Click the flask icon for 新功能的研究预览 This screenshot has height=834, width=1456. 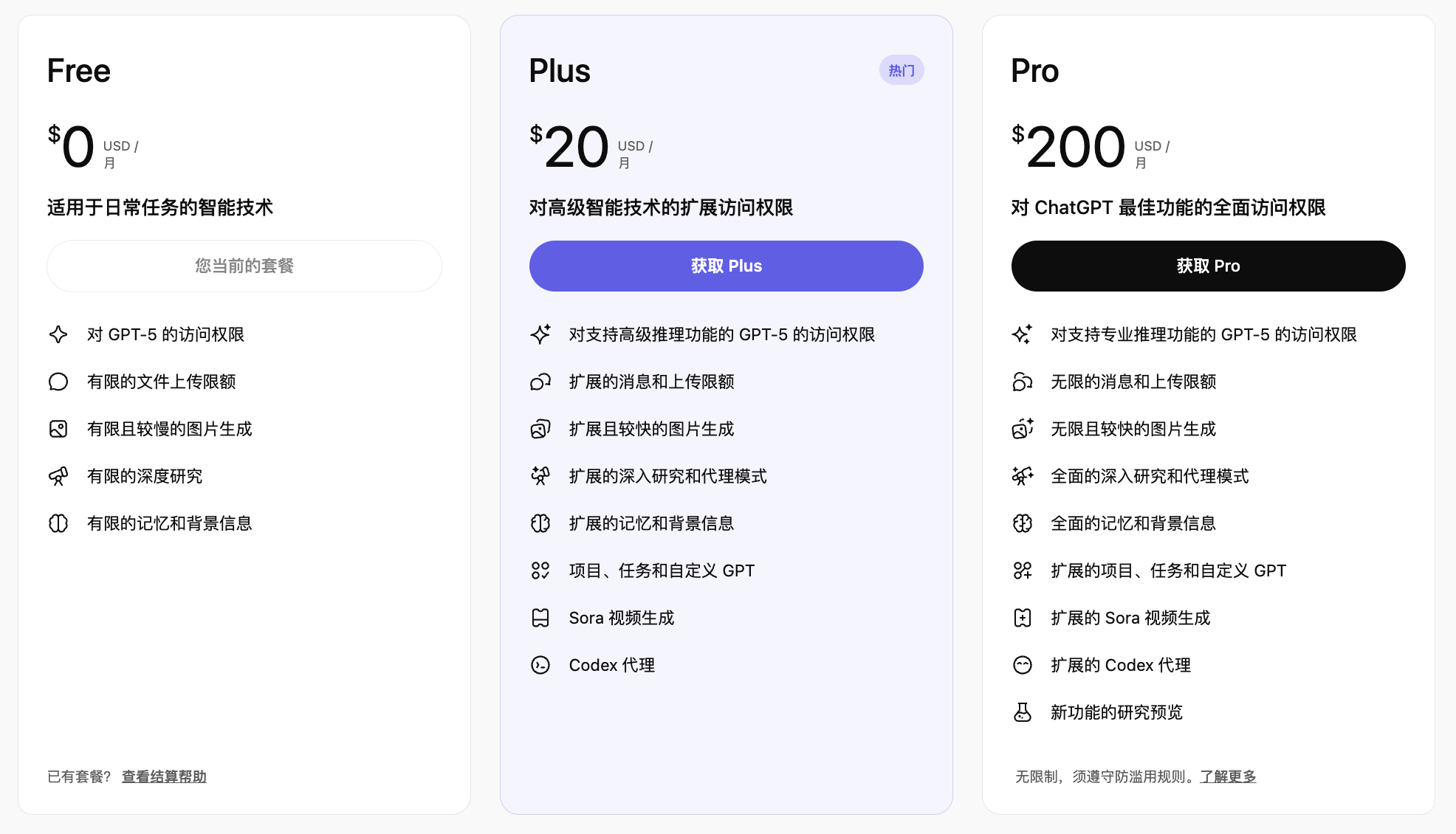[x=1023, y=712]
